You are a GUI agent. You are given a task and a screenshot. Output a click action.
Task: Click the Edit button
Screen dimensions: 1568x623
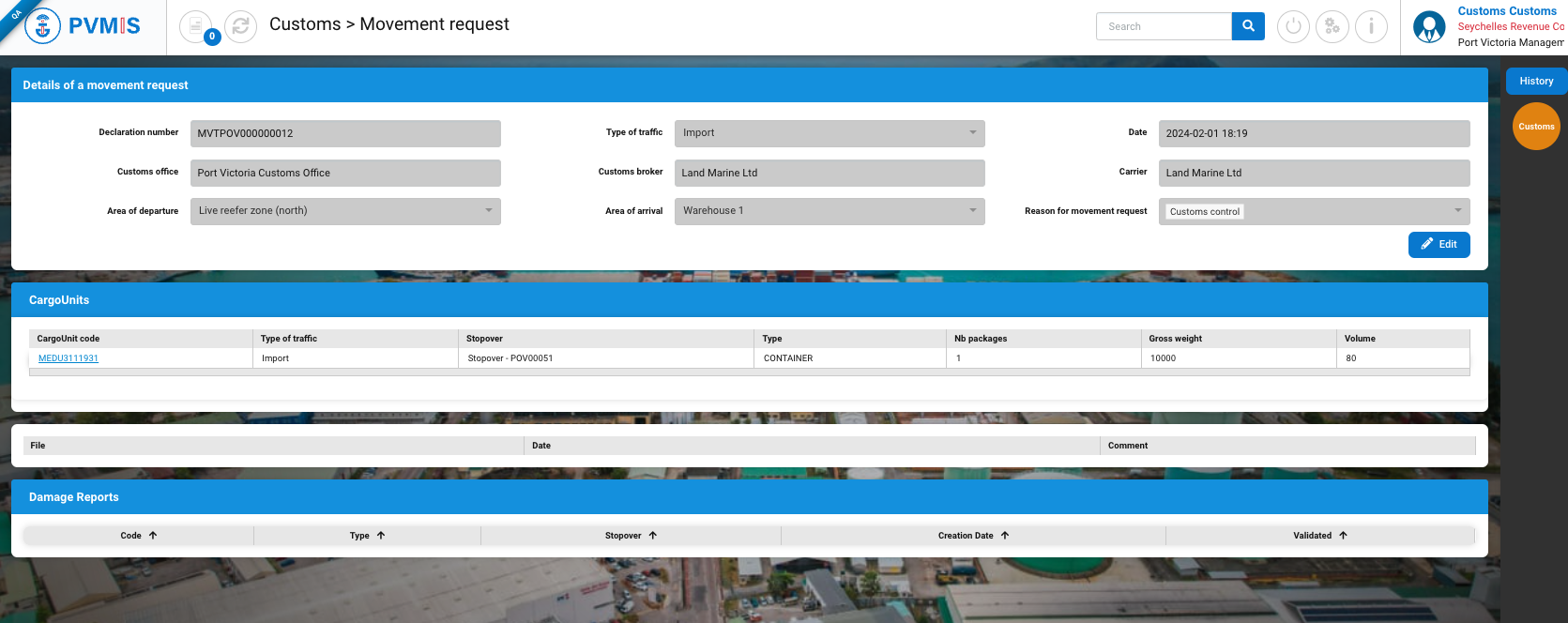(1439, 244)
